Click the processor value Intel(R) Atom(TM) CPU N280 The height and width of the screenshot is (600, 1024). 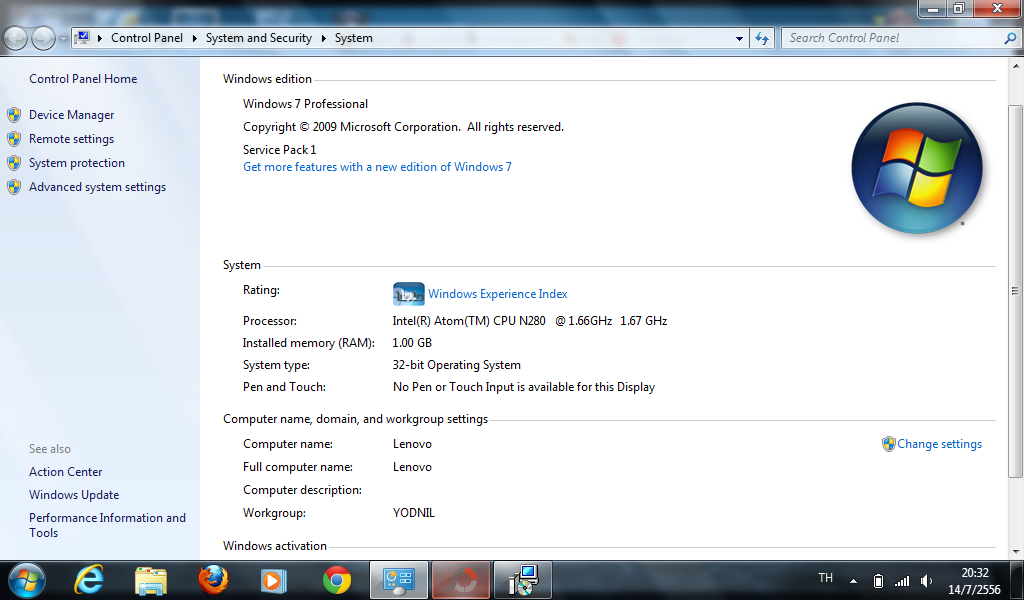click(530, 321)
